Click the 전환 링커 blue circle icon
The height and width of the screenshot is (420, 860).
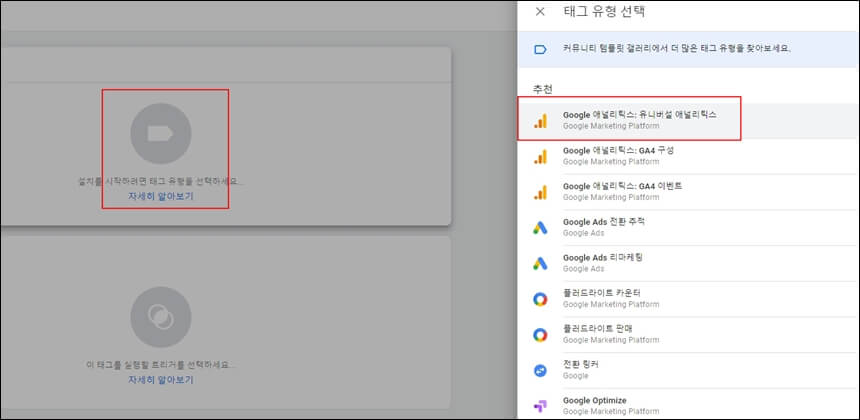[540, 371]
